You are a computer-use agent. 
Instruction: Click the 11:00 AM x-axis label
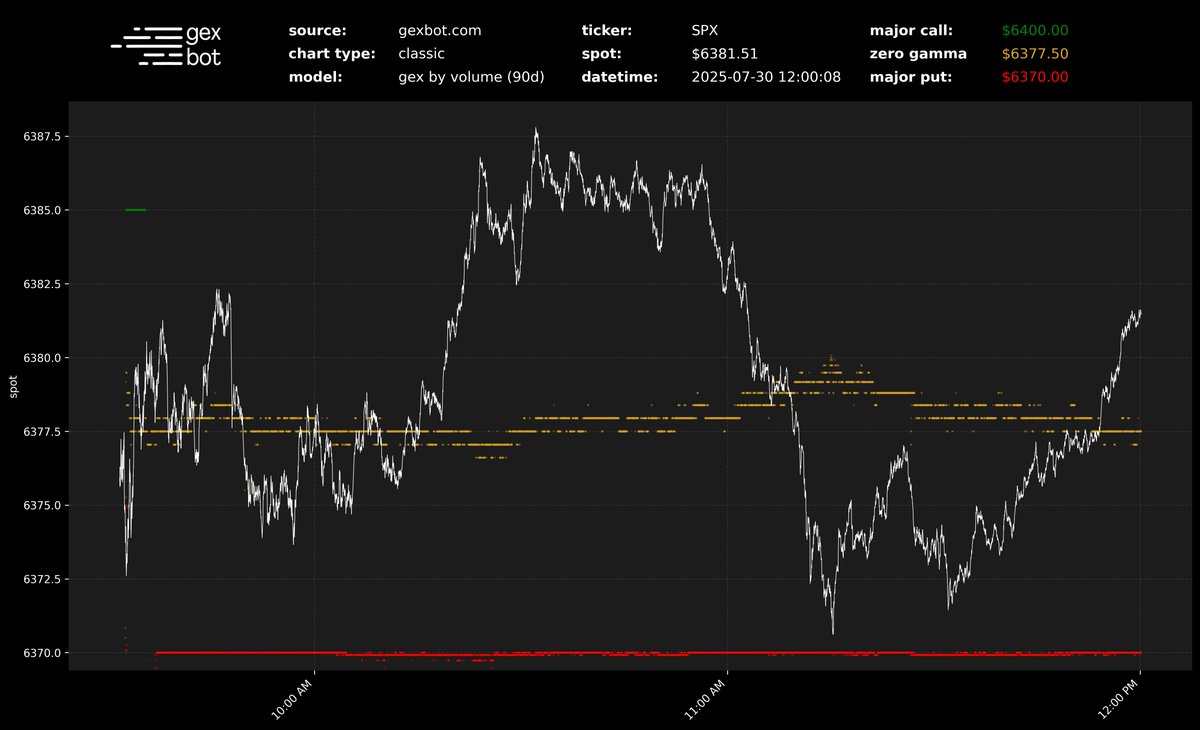(705, 697)
